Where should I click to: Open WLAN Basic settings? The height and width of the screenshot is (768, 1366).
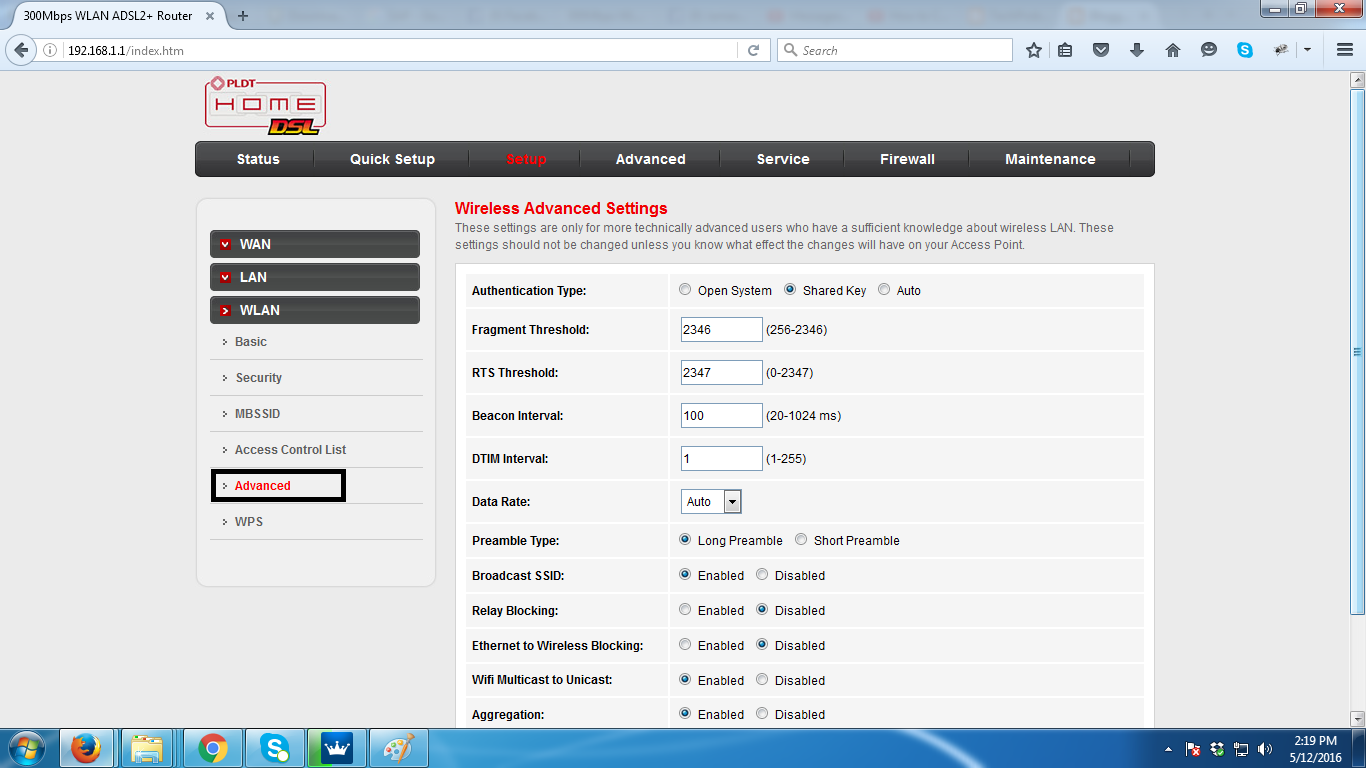(x=251, y=342)
